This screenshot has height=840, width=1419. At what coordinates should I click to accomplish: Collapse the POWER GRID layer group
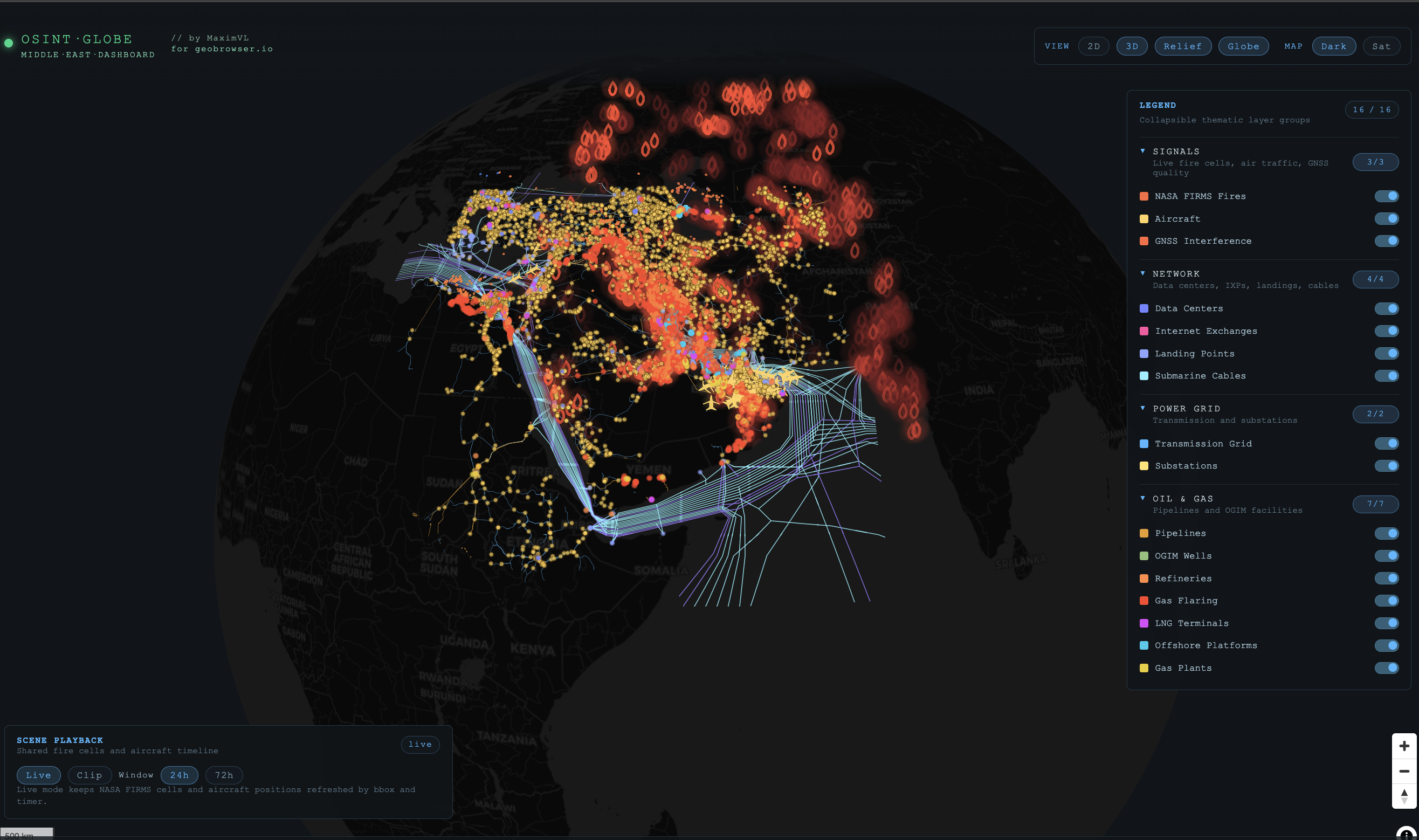click(1143, 408)
